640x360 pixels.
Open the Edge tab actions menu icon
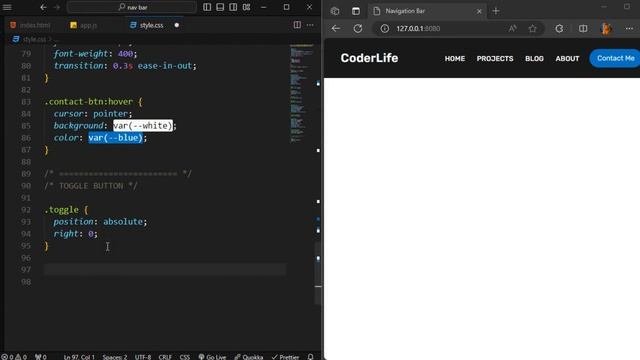[x=356, y=11]
